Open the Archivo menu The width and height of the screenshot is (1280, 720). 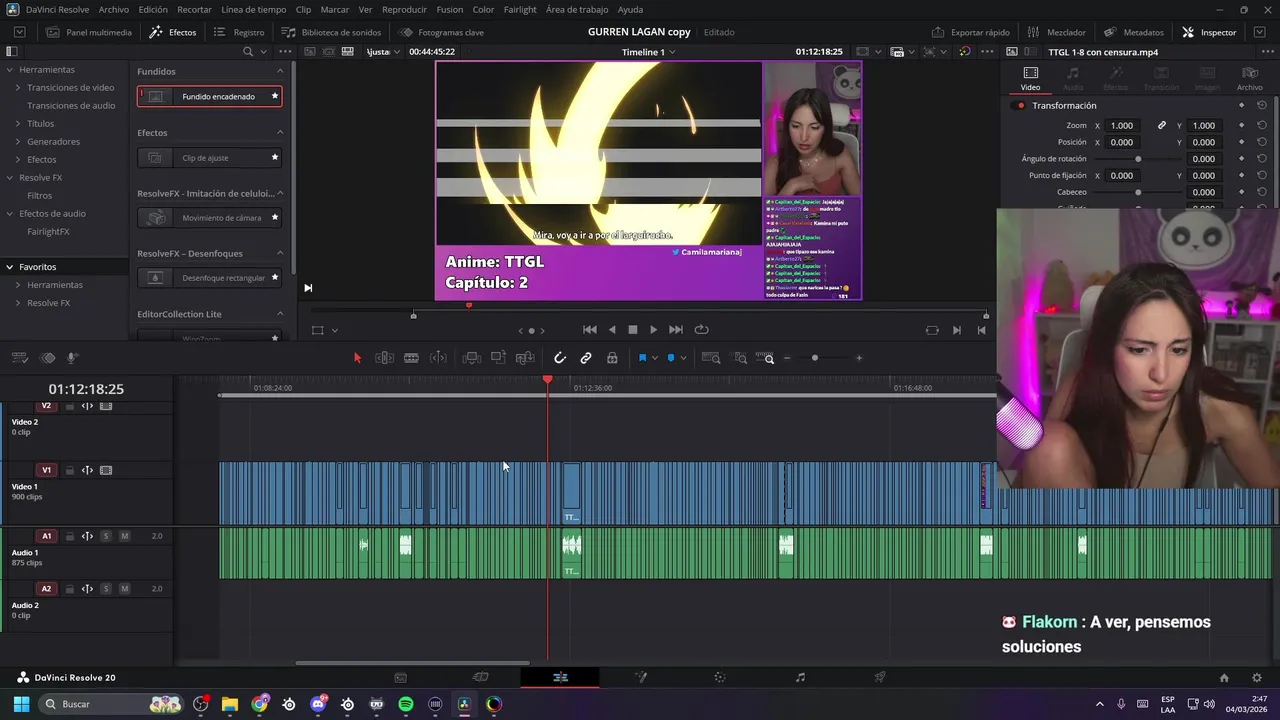click(x=114, y=9)
